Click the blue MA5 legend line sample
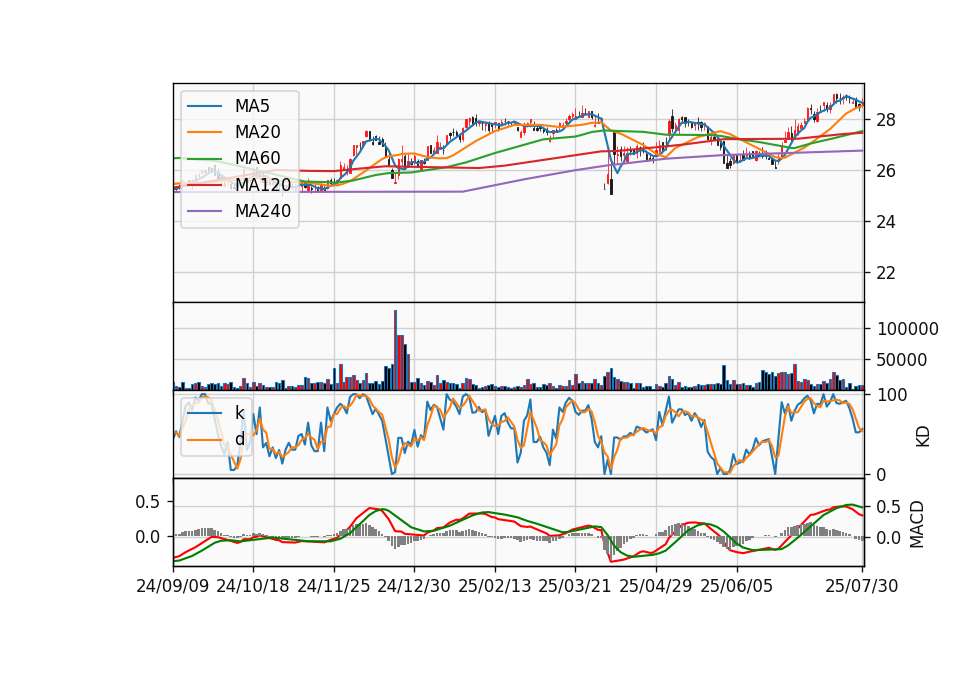Screen dimensions: 960x690 coord(204,107)
